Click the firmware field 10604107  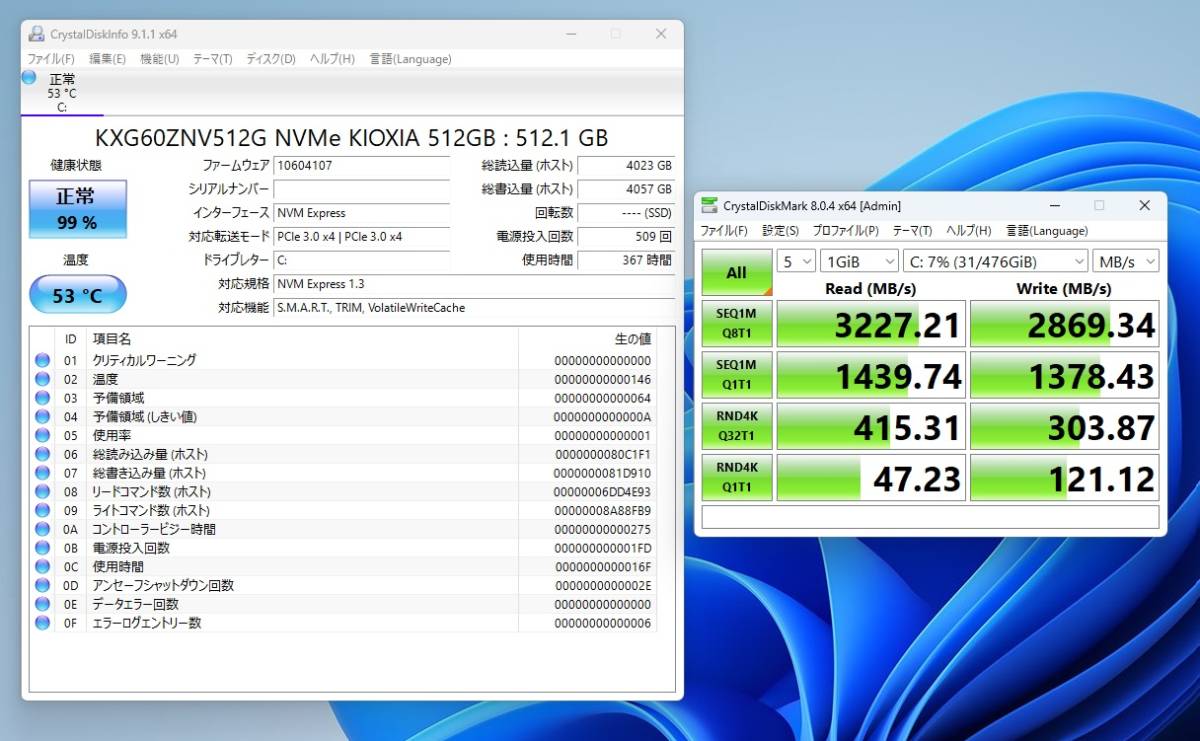point(361,166)
